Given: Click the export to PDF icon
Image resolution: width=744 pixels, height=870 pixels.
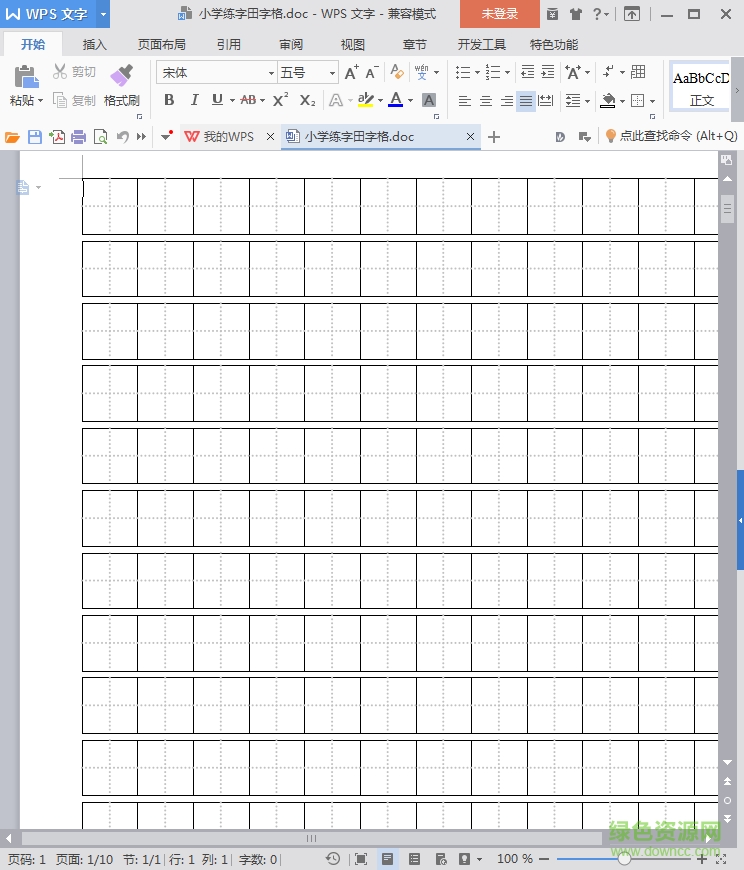Looking at the screenshot, I should pos(57,137).
